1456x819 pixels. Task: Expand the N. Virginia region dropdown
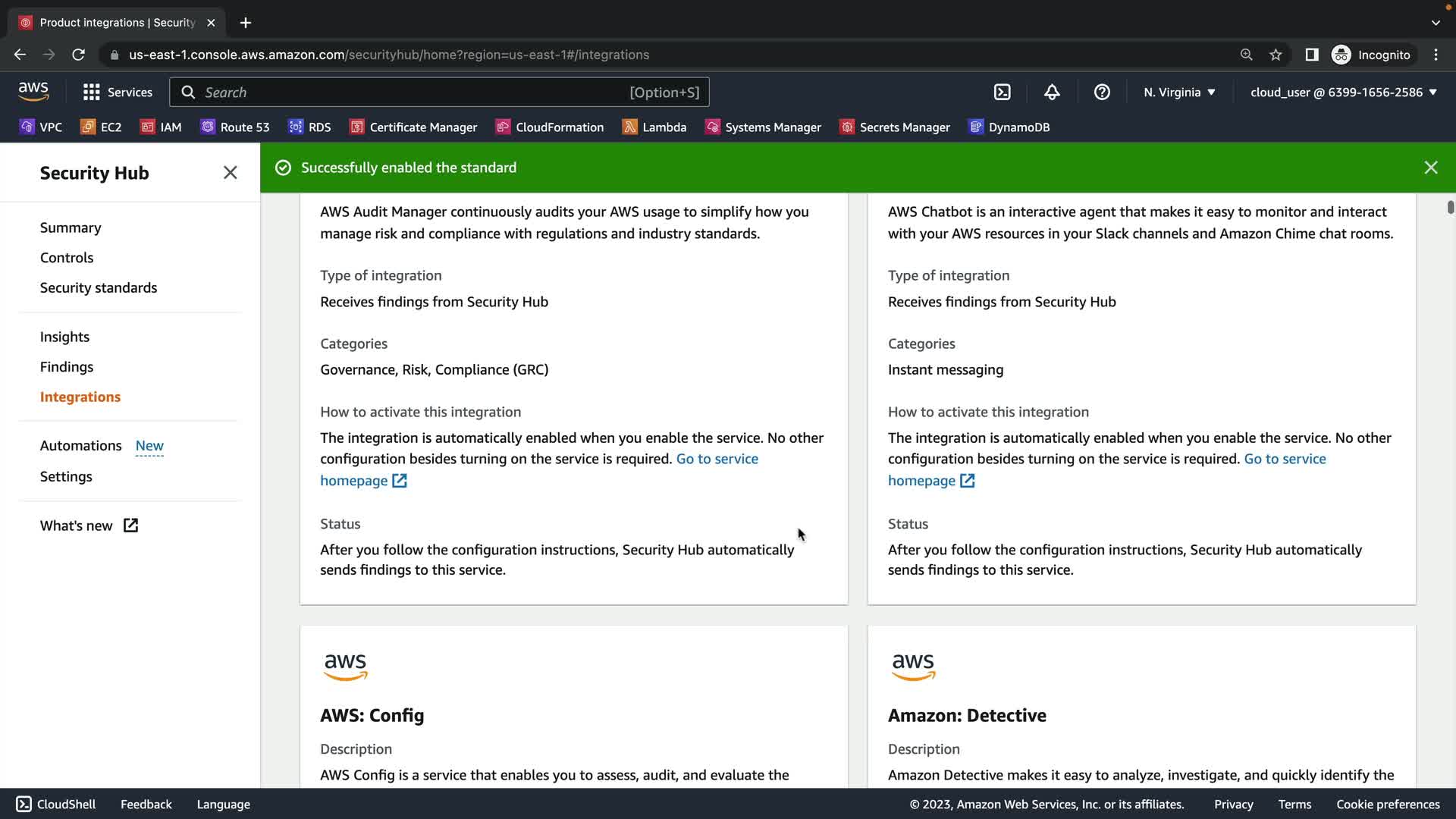(x=1179, y=92)
